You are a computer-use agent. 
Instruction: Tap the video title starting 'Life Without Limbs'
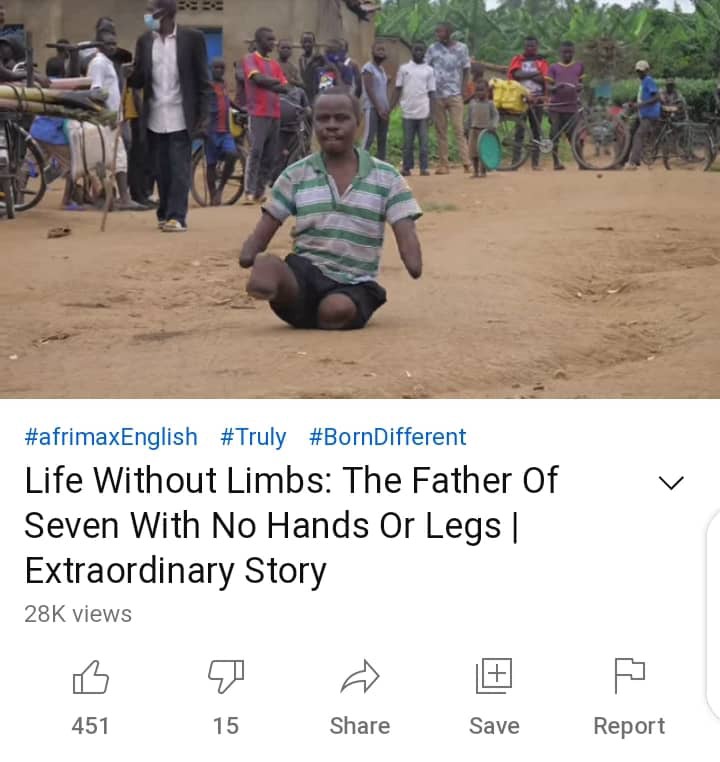tap(291, 525)
